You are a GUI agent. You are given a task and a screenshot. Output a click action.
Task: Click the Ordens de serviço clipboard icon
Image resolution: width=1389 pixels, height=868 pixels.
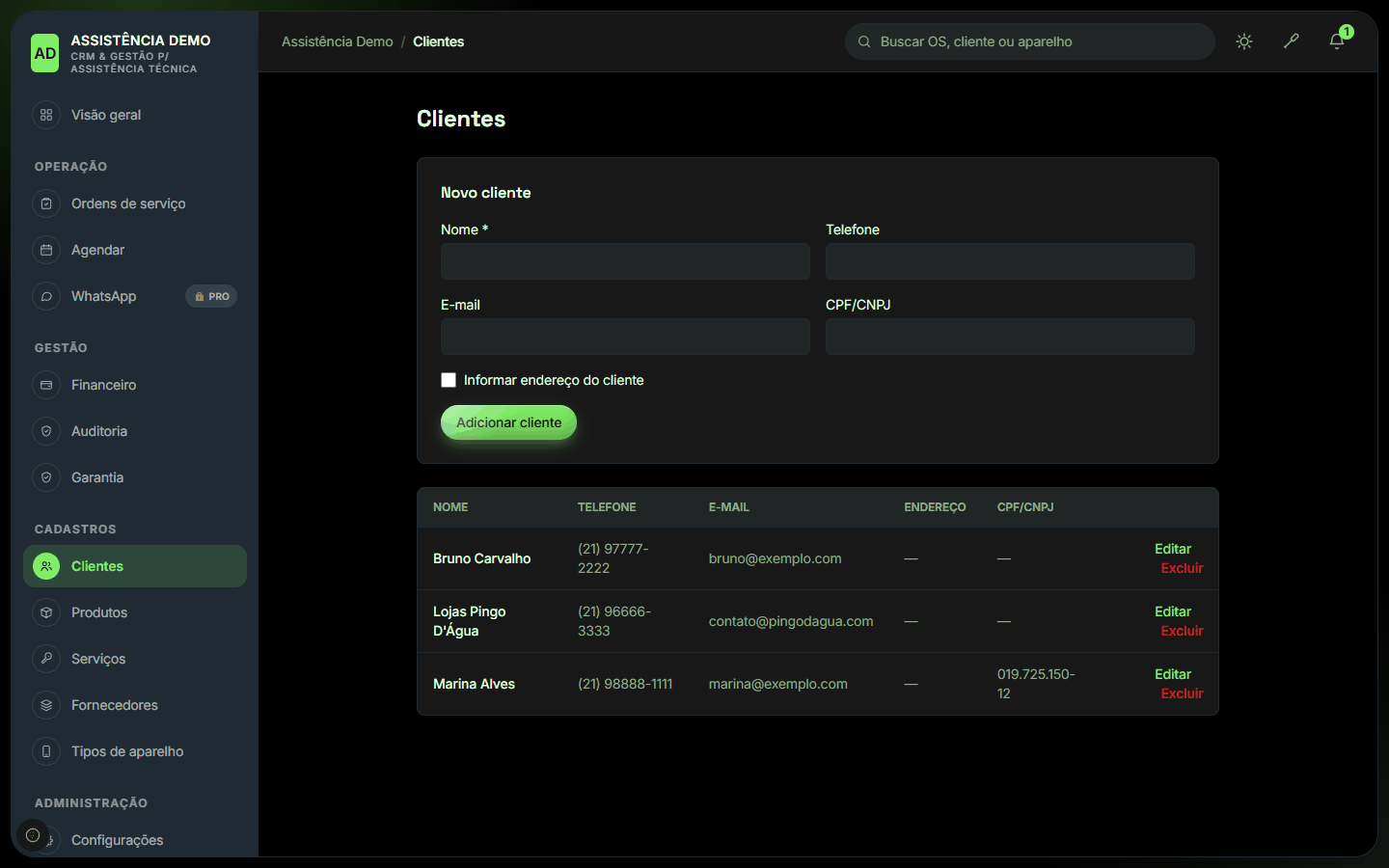[46, 203]
